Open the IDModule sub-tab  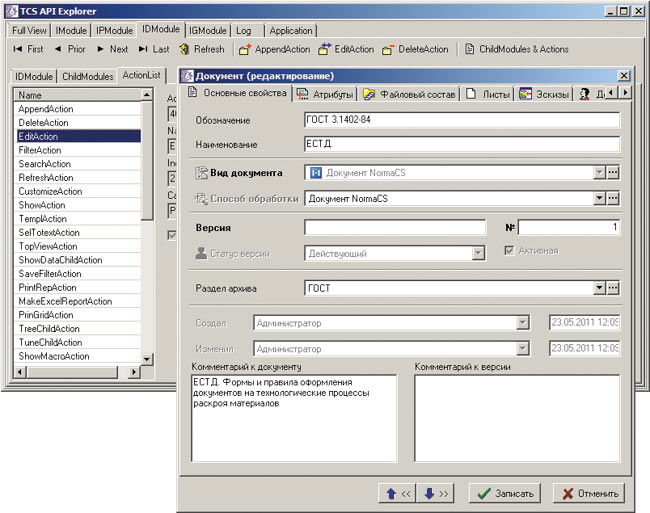coord(34,77)
